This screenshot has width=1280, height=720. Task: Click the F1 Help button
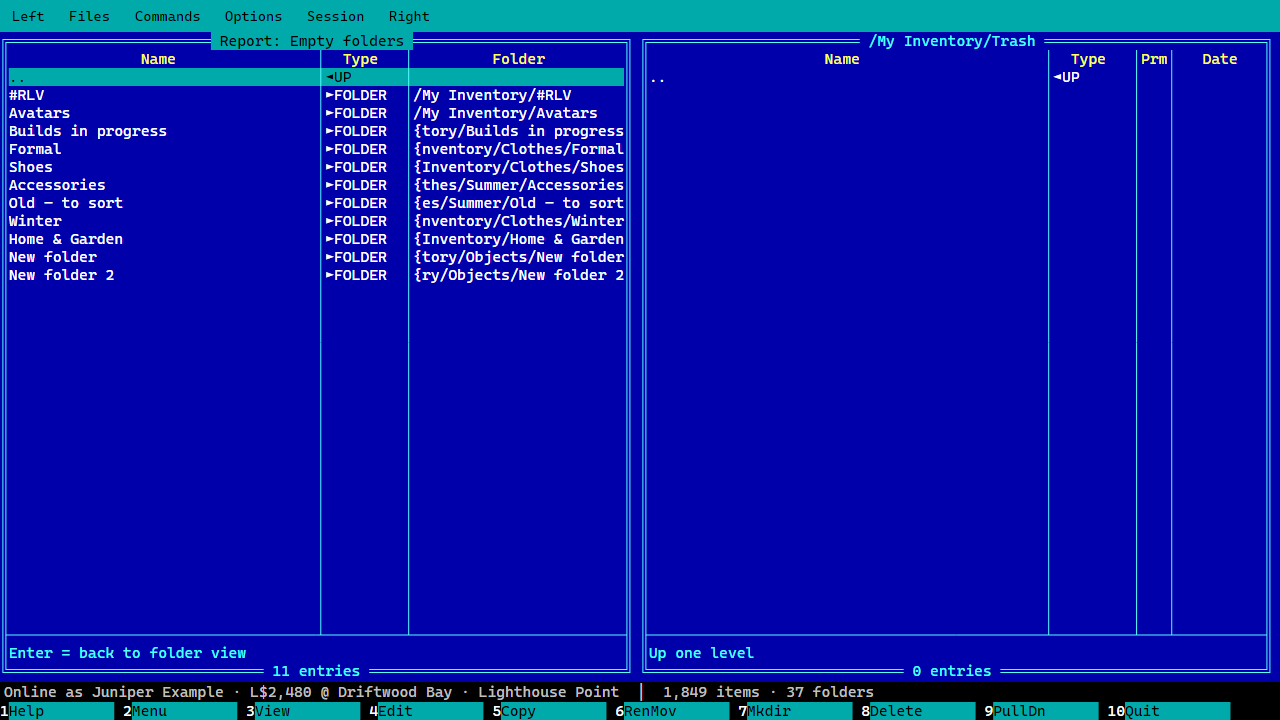point(57,711)
